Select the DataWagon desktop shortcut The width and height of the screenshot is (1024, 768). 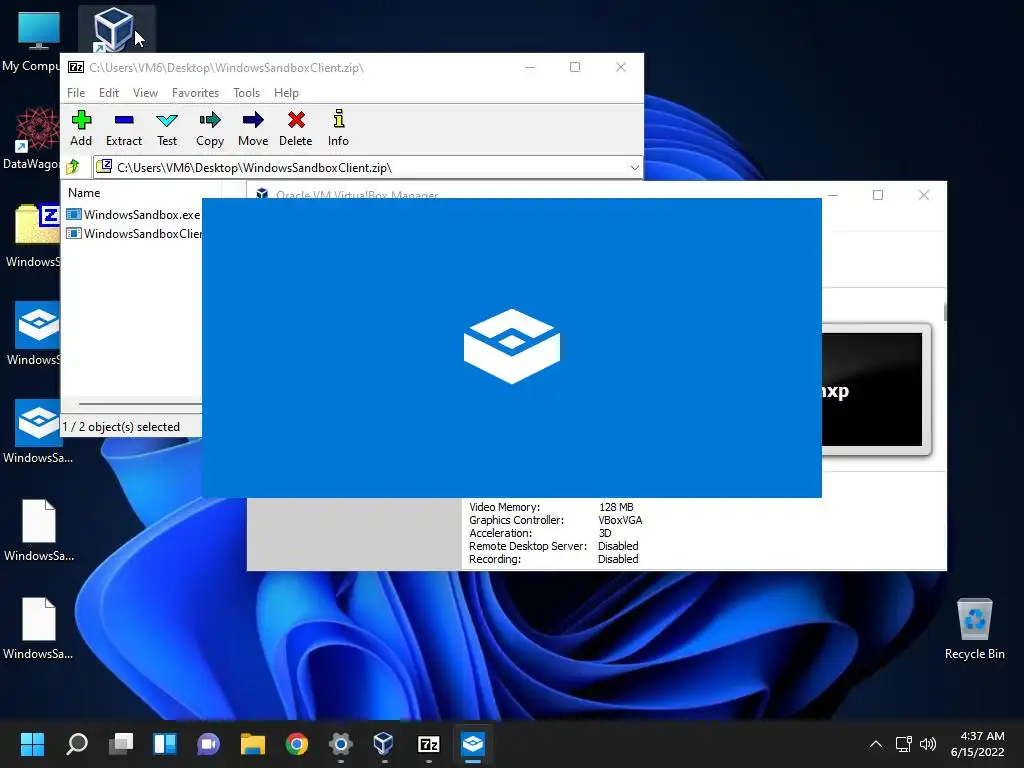31,138
